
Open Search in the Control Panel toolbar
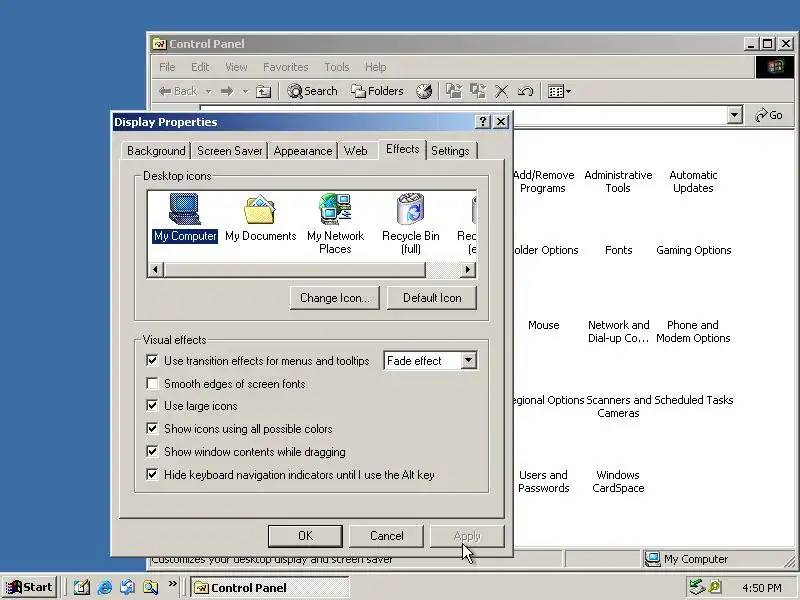[312, 91]
